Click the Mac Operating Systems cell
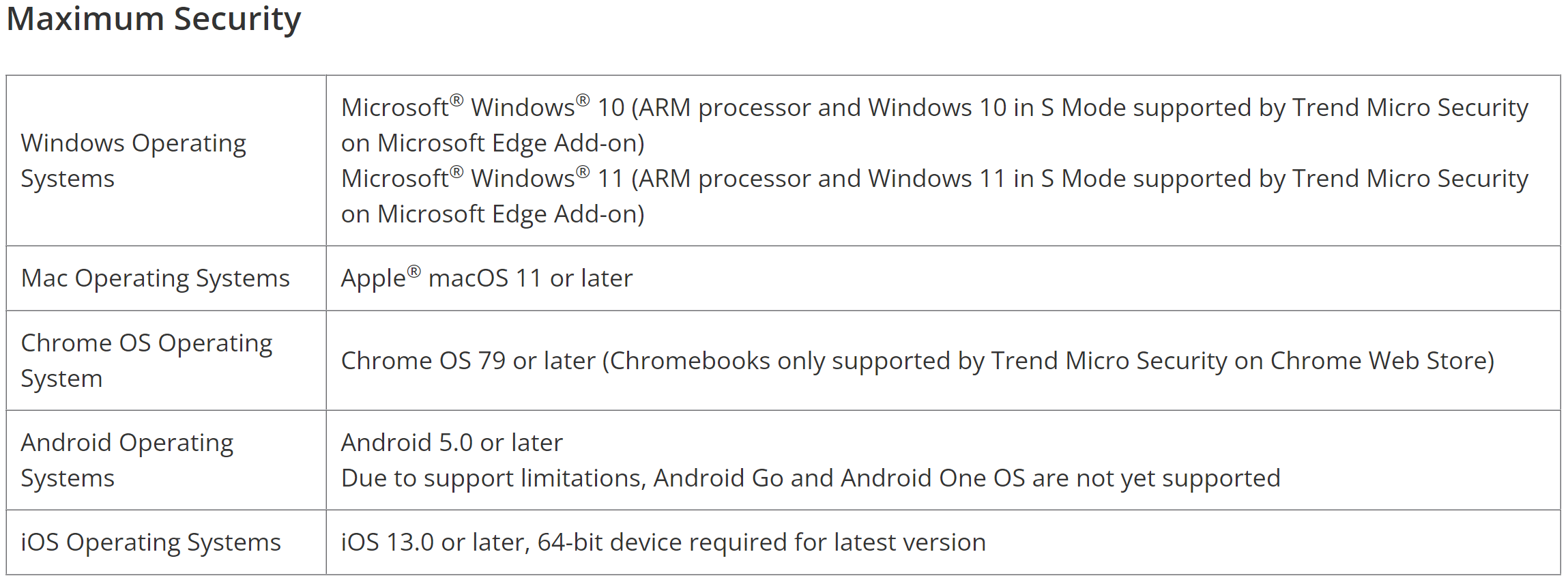The width and height of the screenshot is (1568, 580). pos(155,278)
